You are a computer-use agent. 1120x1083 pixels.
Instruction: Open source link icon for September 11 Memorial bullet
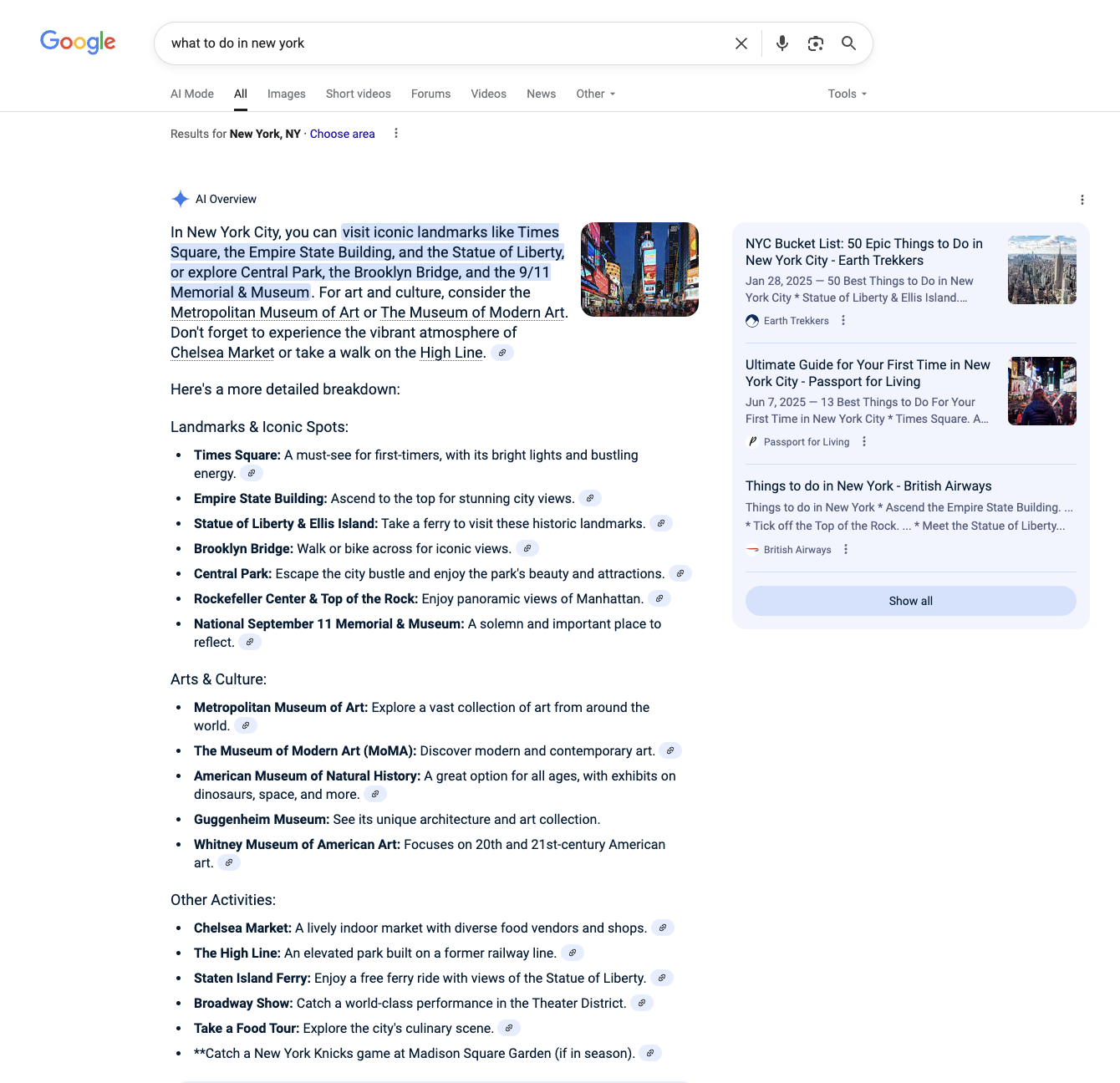point(250,642)
